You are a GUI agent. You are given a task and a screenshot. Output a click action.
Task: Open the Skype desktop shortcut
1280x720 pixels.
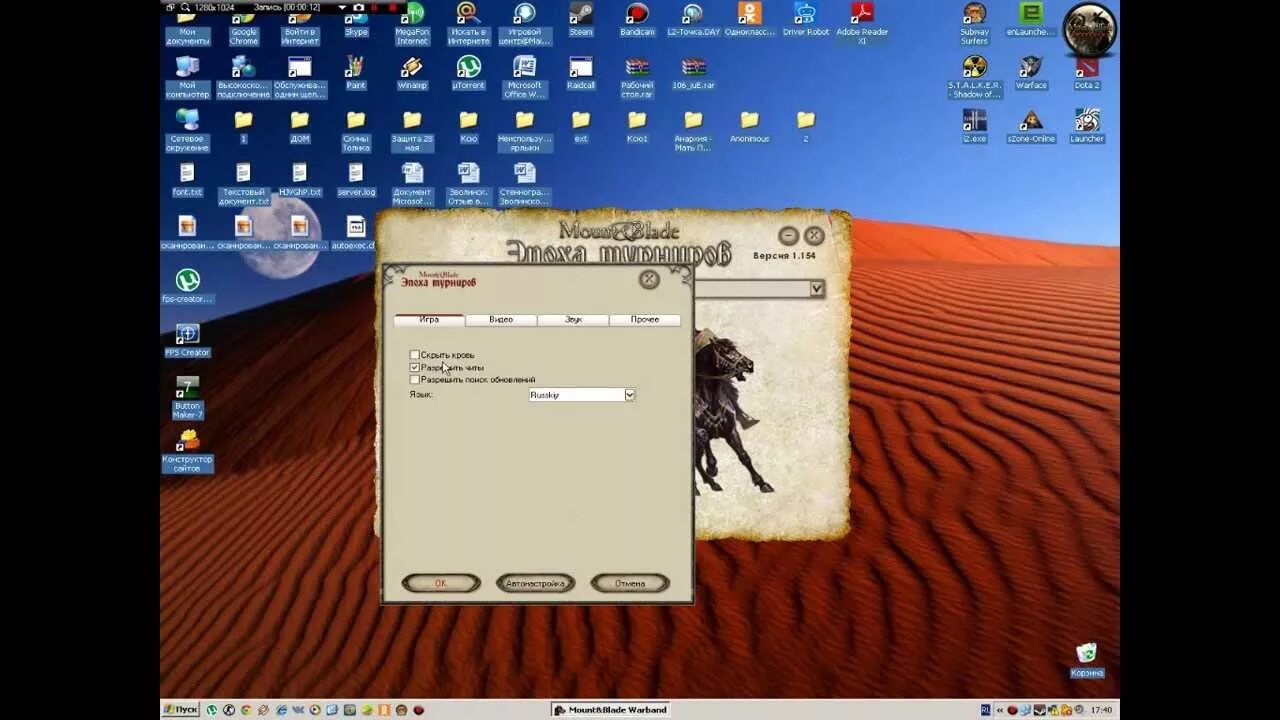click(356, 22)
